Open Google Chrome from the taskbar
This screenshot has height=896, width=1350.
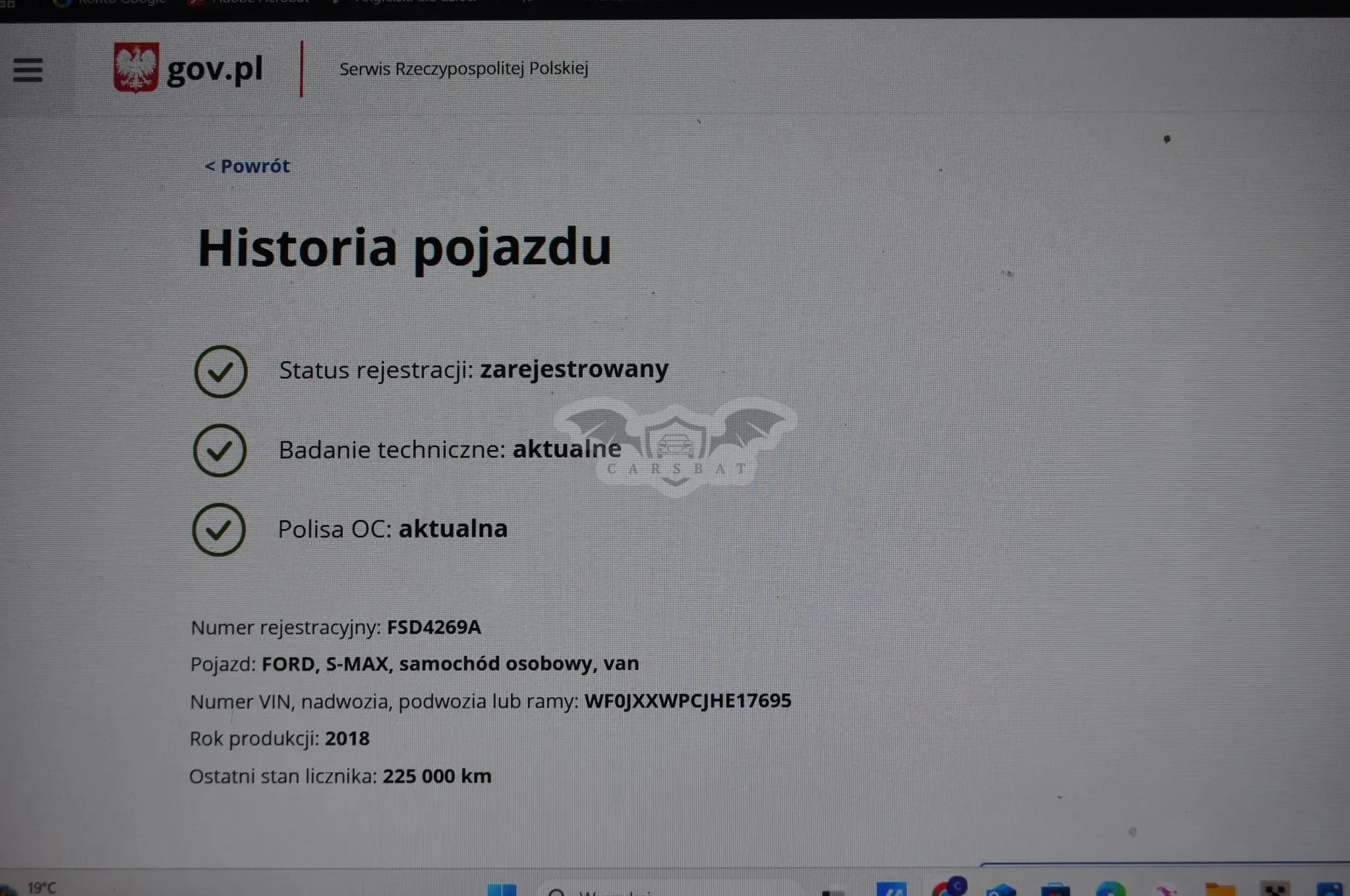click(x=949, y=888)
